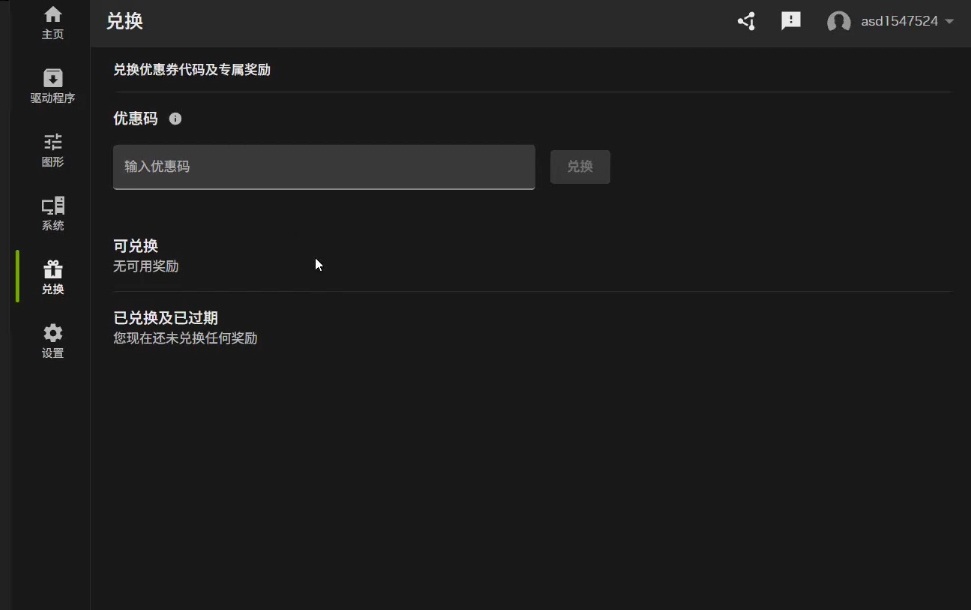The width and height of the screenshot is (971, 610).
Task: Open the feedback exclamation bubble icon
Action: [x=791, y=21]
